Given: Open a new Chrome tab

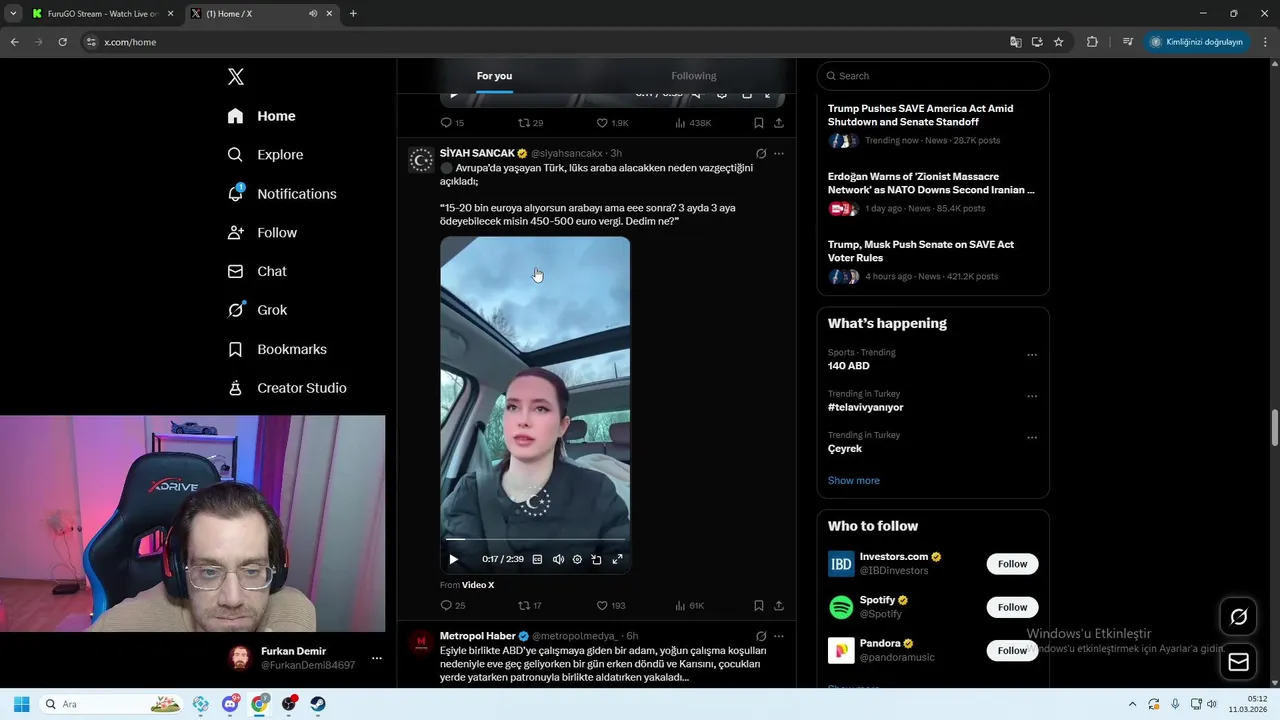Looking at the screenshot, I should tap(353, 14).
